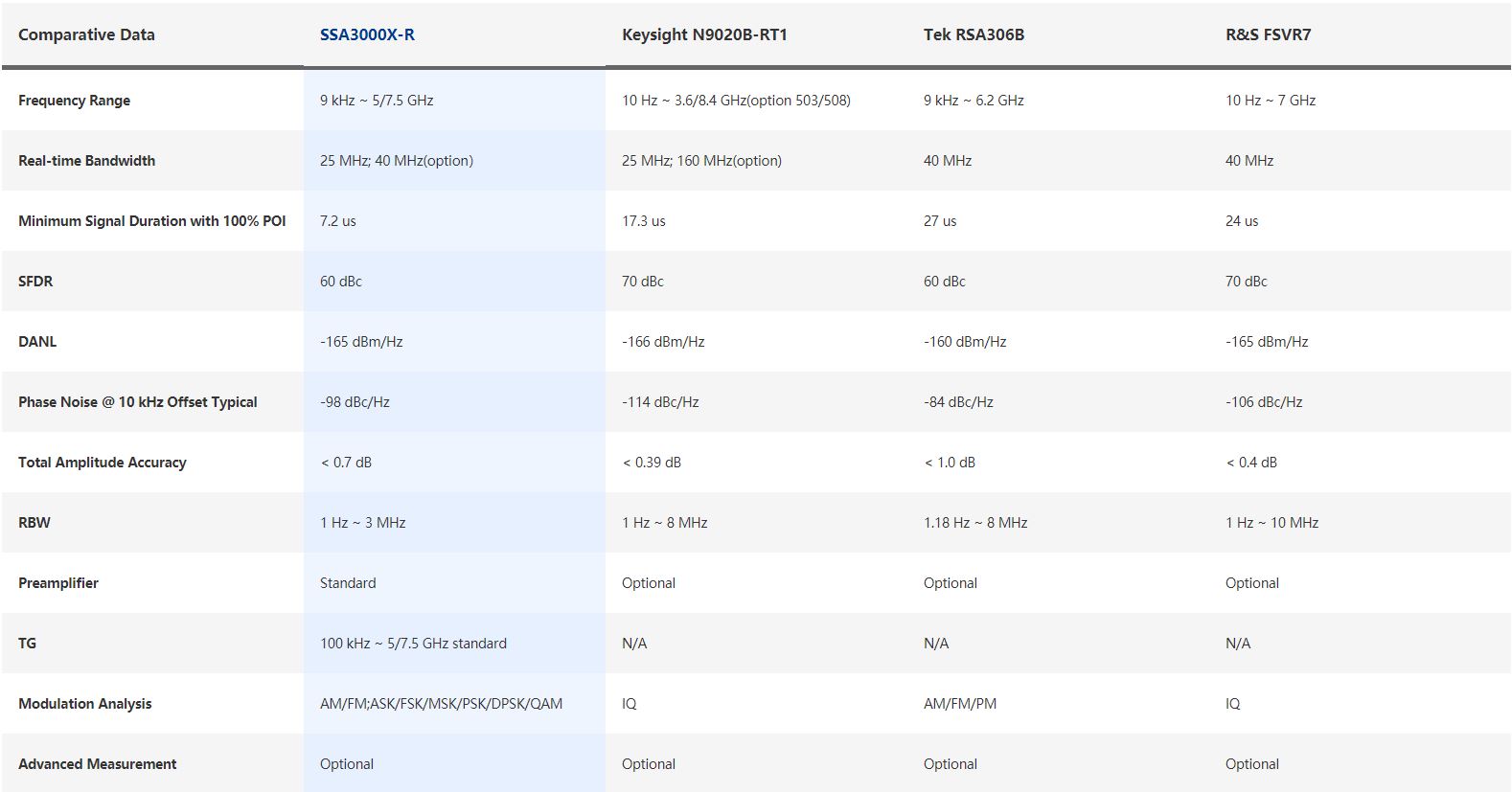The image size is (1512, 792).
Task: Select the Real-time Bandwidth row label
Action: [86, 161]
